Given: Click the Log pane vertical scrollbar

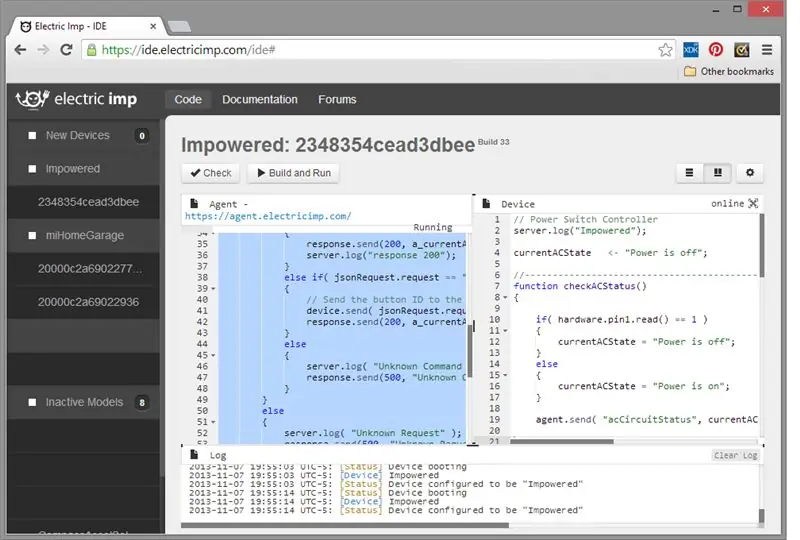Looking at the screenshot, I should pyautogui.click(x=762, y=516).
